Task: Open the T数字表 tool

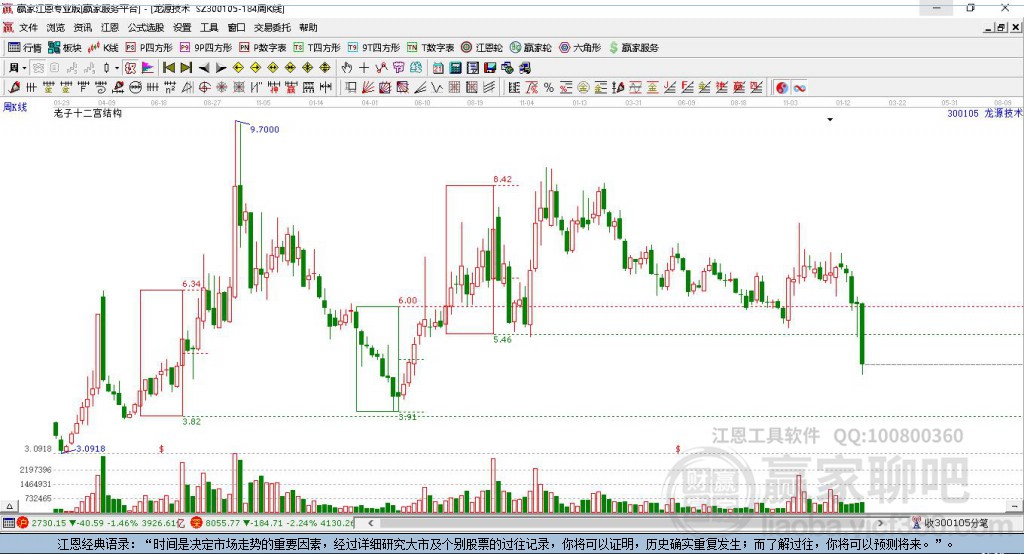Action: coord(430,48)
